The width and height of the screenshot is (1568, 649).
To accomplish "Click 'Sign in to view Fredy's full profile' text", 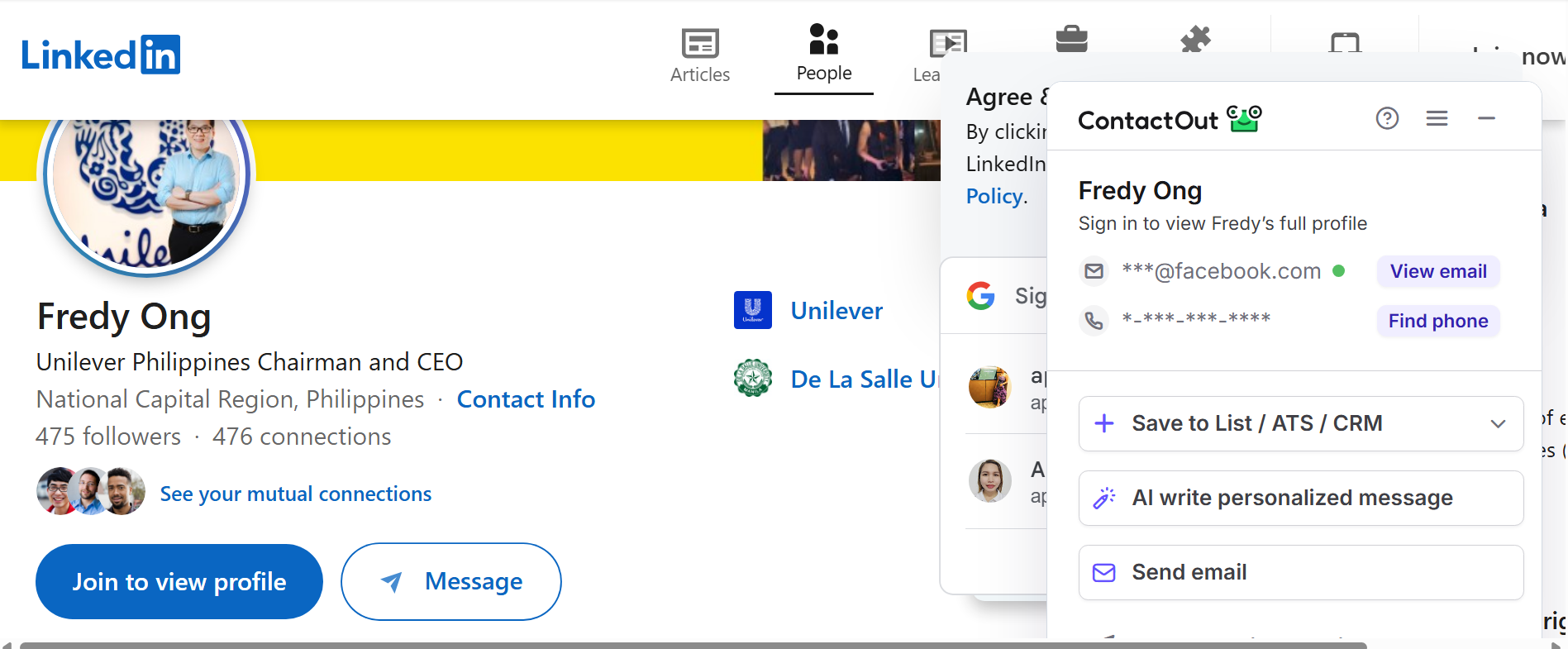I will coord(1222,223).
